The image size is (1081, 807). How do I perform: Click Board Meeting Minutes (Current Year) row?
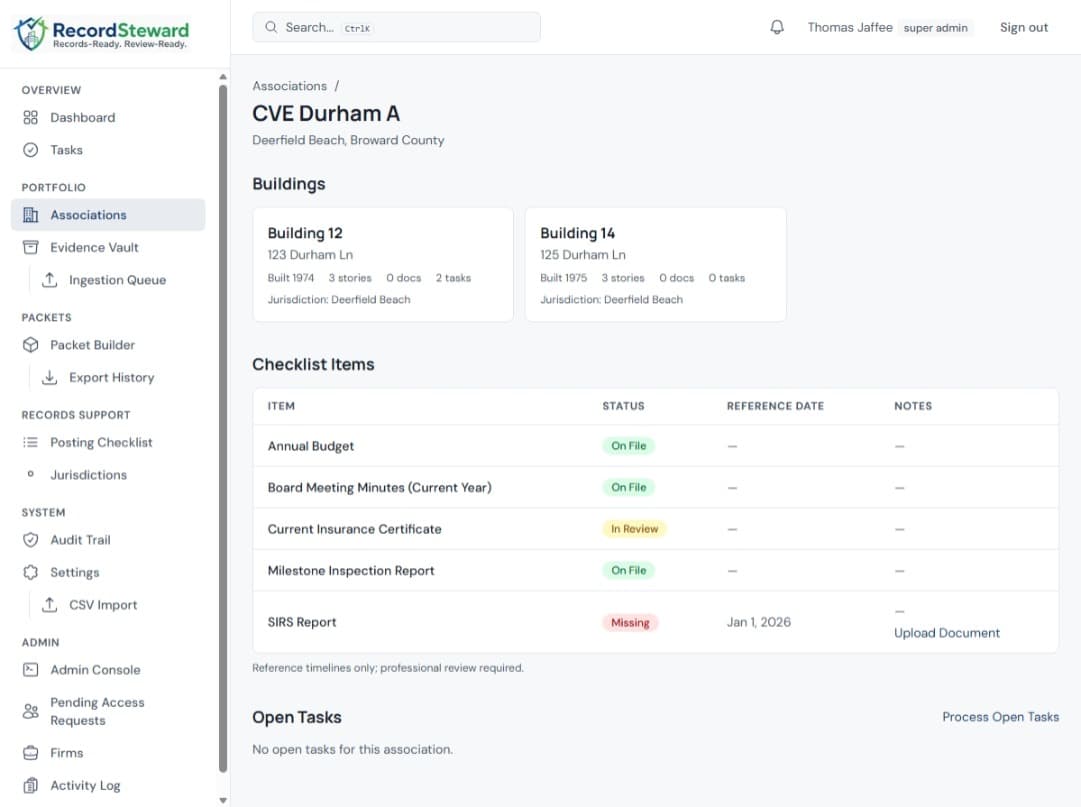pyautogui.click(x=656, y=487)
